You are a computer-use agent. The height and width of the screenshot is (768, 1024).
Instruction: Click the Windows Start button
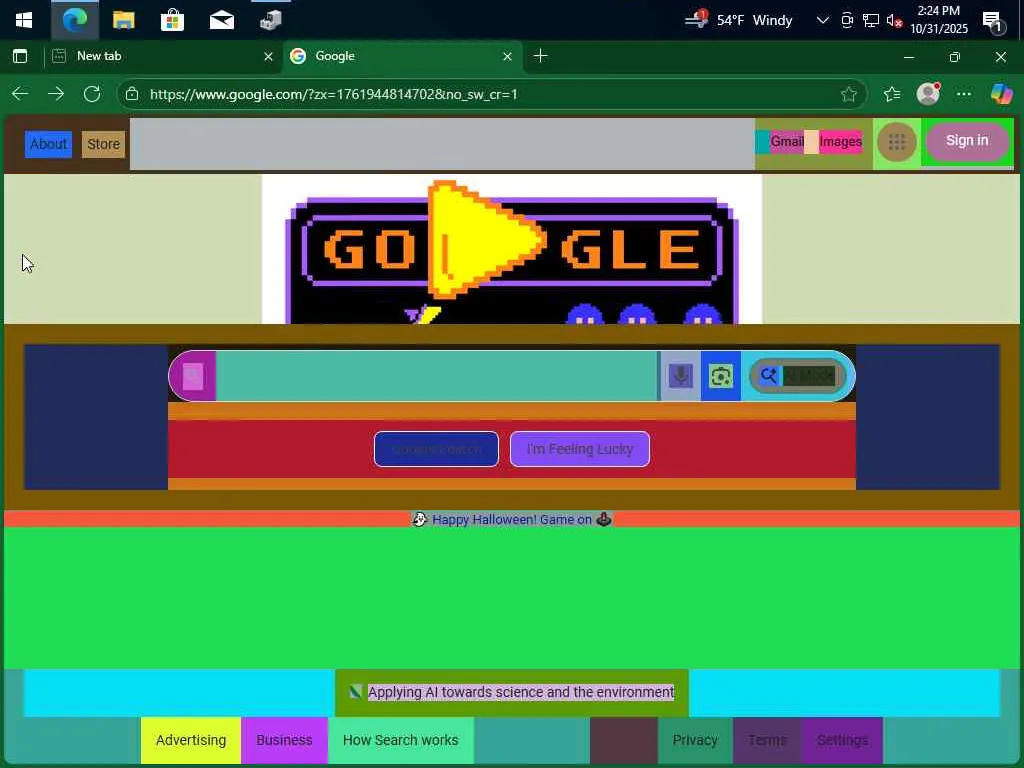pos(24,20)
